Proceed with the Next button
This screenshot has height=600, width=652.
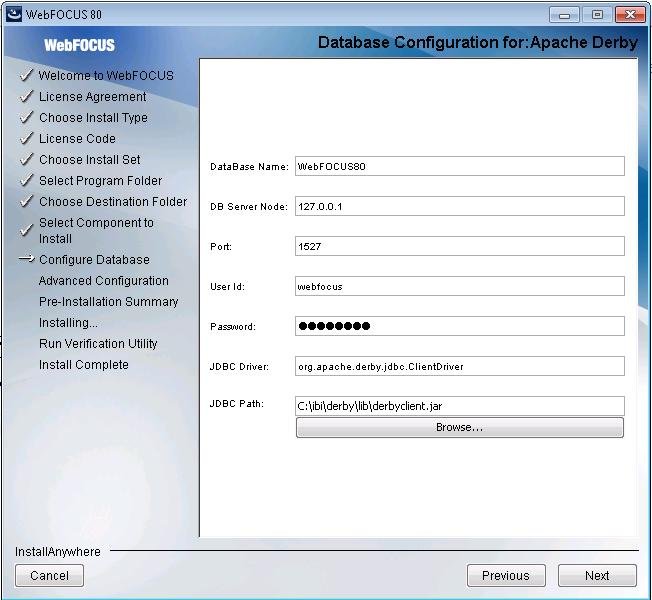597,575
